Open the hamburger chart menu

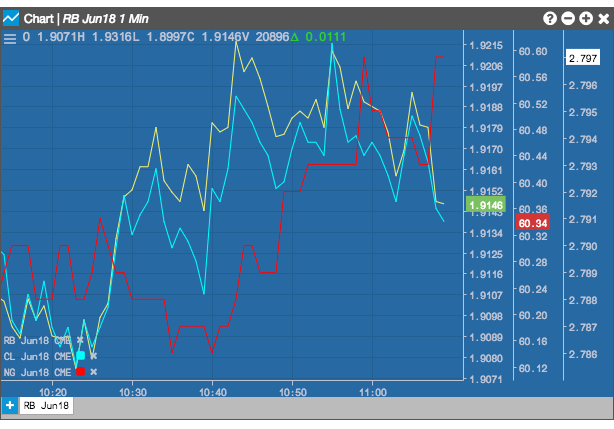tap(10, 38)
